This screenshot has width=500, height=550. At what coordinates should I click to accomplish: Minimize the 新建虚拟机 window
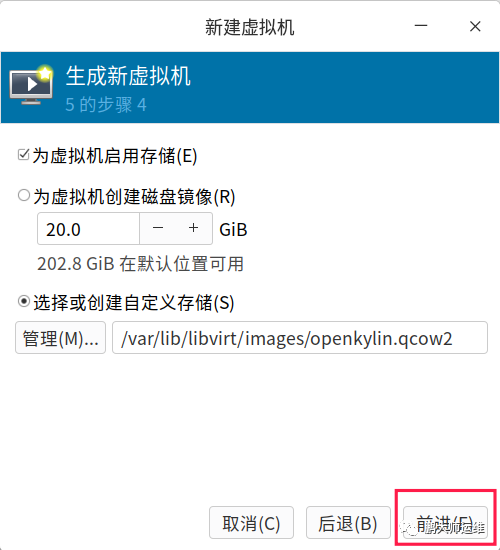coord(421,26)
